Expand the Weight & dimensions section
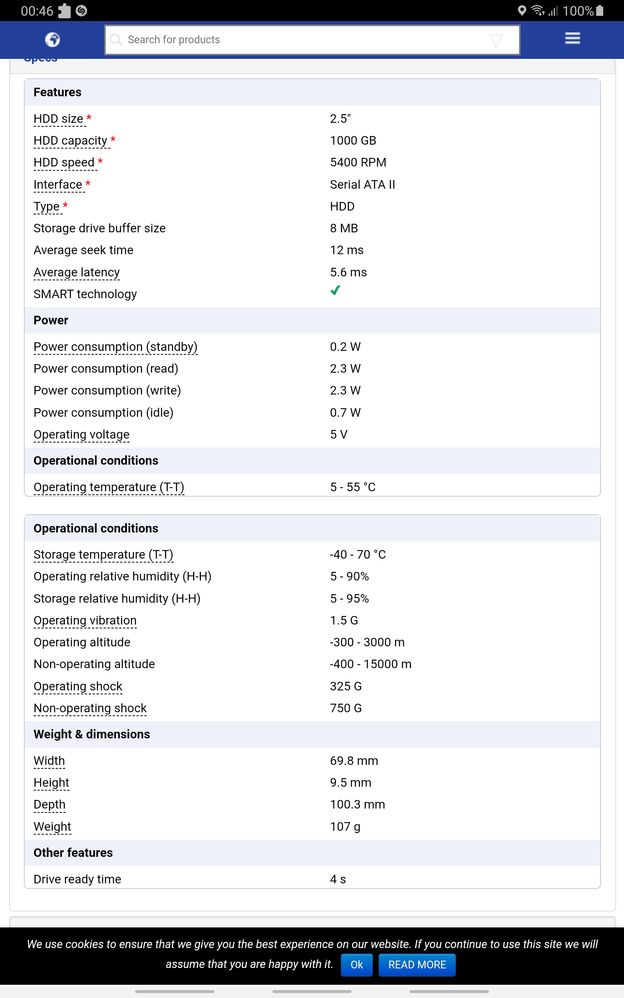Image resolution: width=624 pixels, height=998 pixels. [x=92, y=734]
